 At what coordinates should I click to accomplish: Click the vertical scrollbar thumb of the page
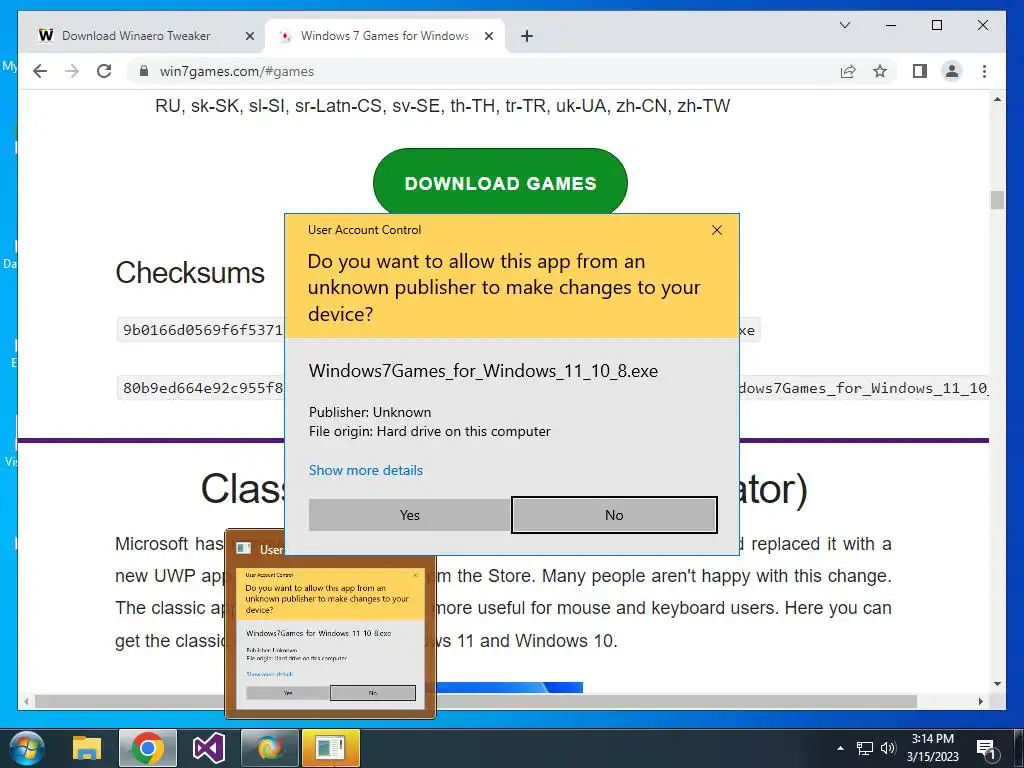pyautogui.click(x=997, y=200)
